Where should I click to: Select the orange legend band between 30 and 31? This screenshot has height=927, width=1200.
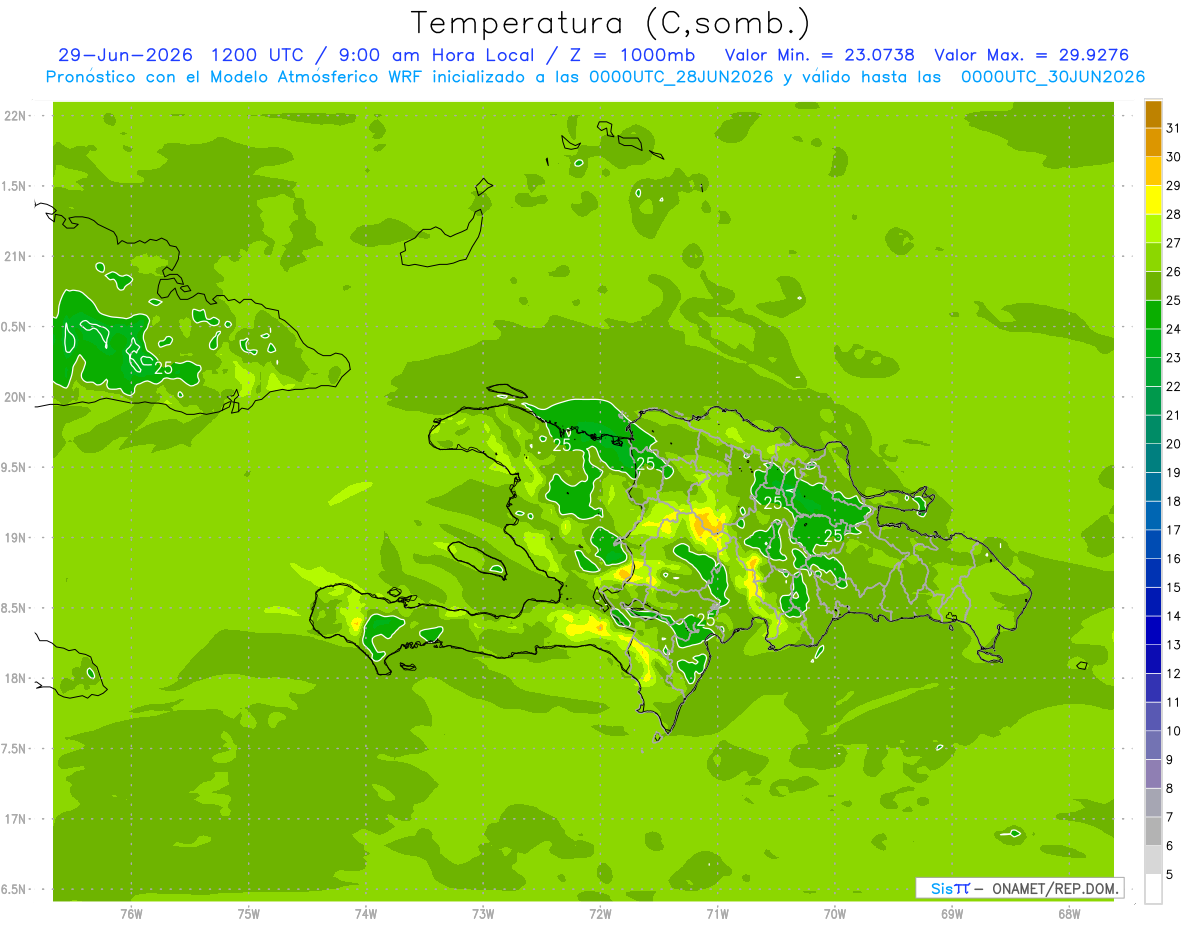point(1153,143)
